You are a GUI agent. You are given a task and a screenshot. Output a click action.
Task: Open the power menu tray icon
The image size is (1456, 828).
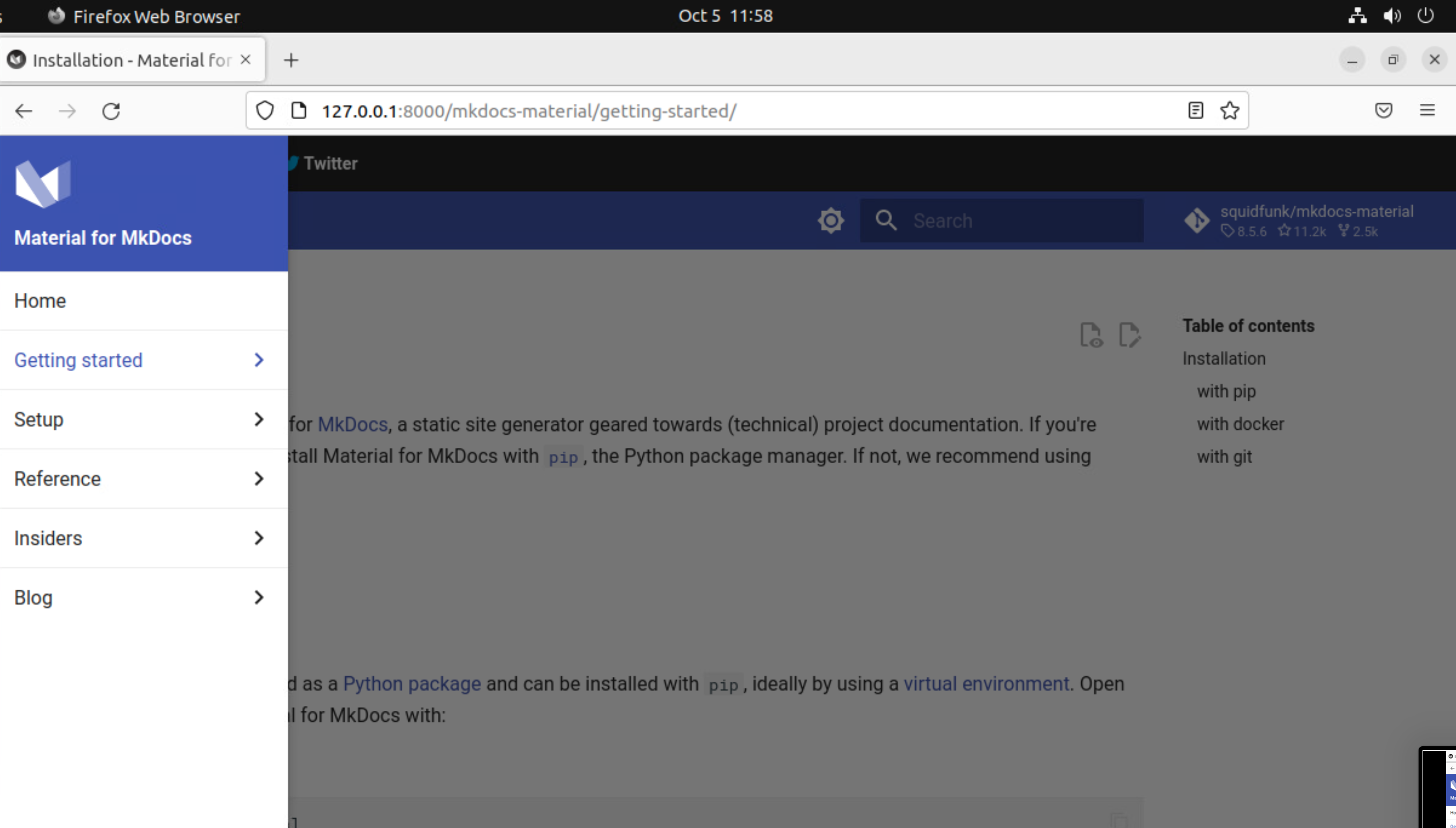pyautogui.click(x=1425, y=15)
